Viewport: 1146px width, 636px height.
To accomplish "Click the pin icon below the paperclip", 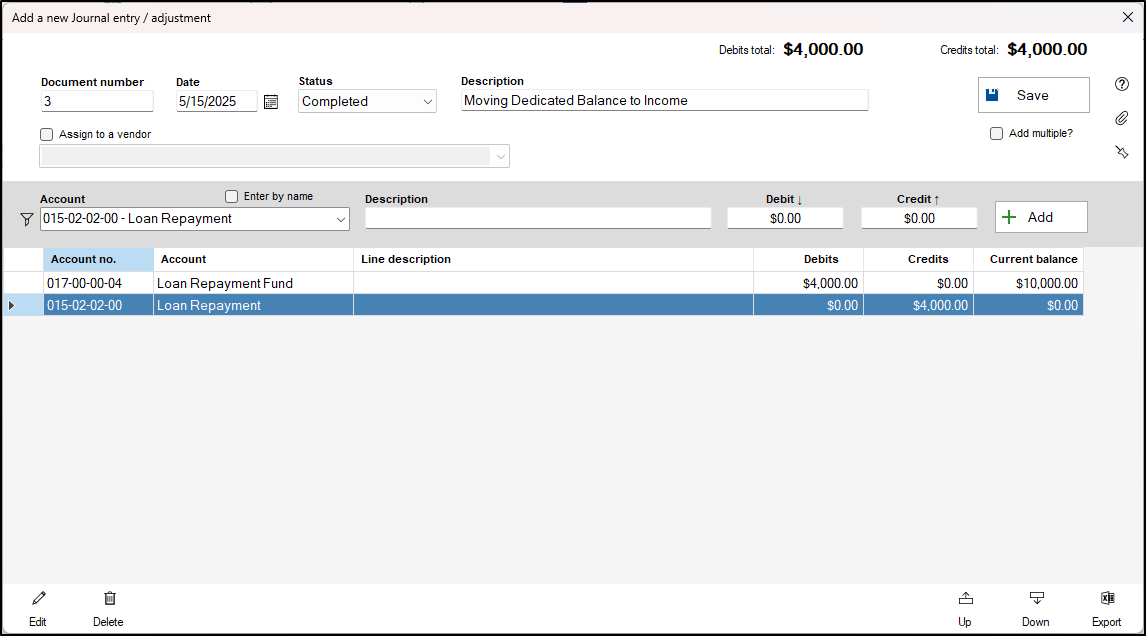I will [1122, 152].
